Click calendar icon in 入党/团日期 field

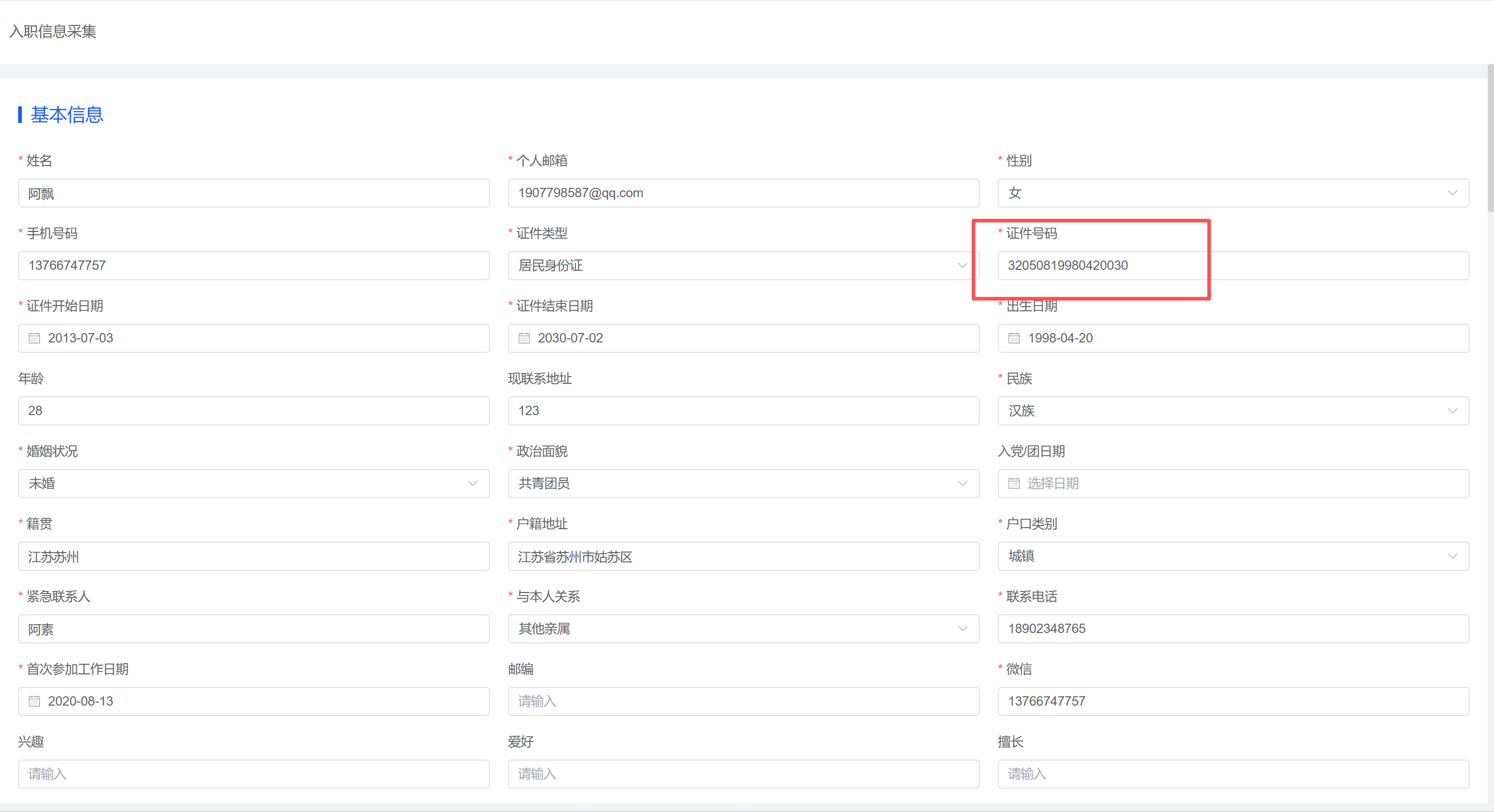coord(1014,483)
